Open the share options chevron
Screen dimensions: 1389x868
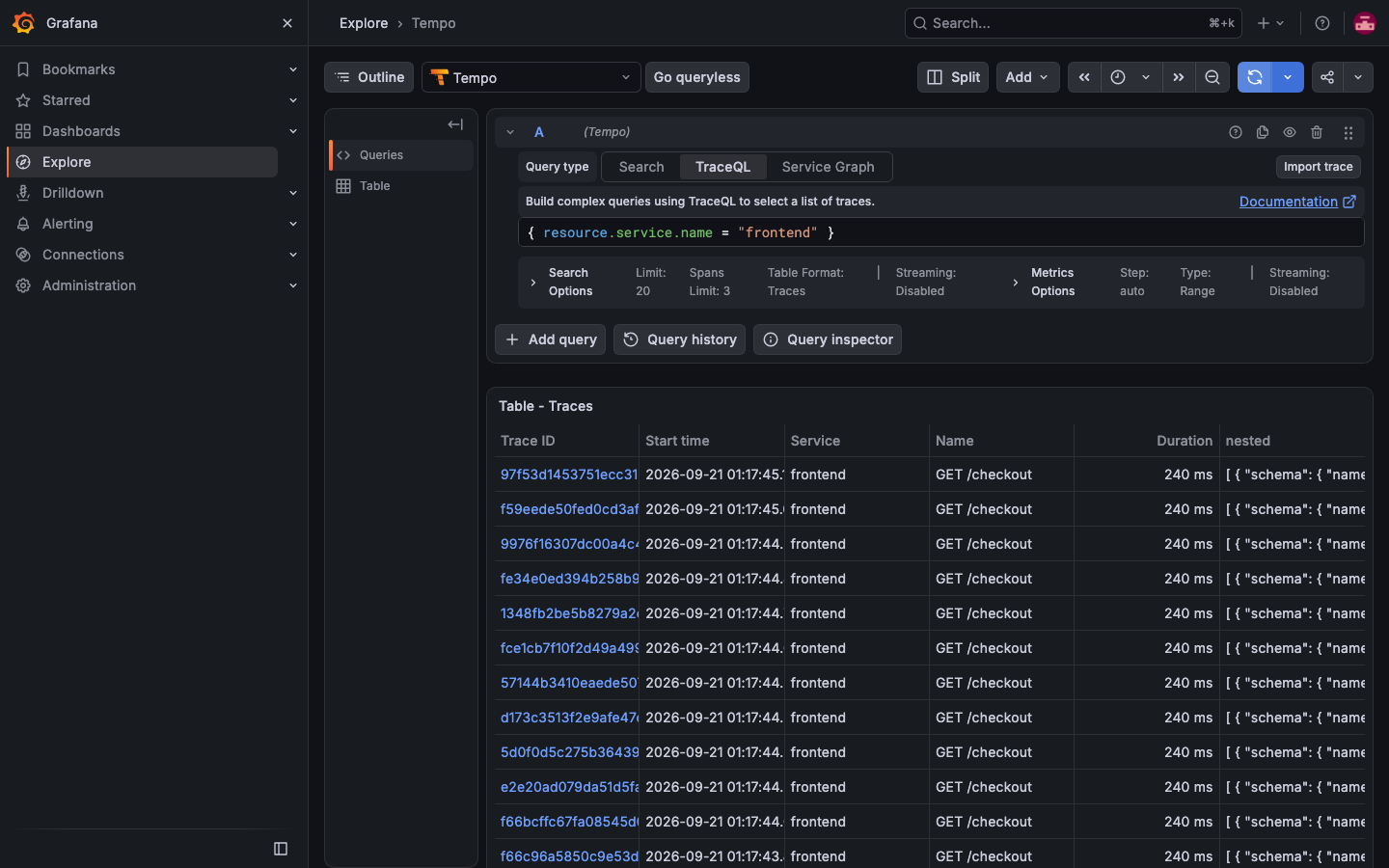[x=1358, y=77]
